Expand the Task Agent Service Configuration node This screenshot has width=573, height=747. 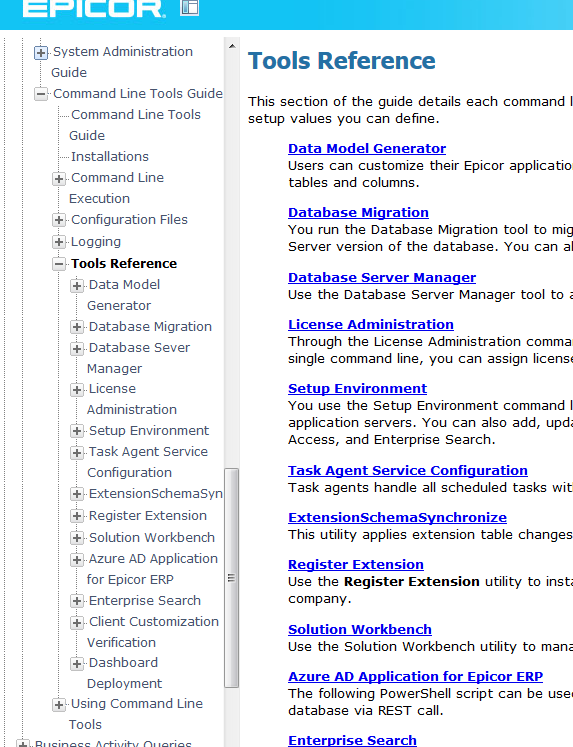tap(77, 452)
